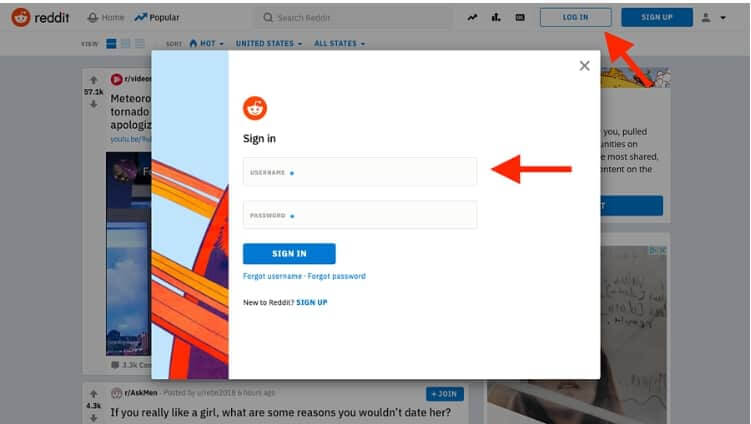Go to the Home tab

pos(105,18)
